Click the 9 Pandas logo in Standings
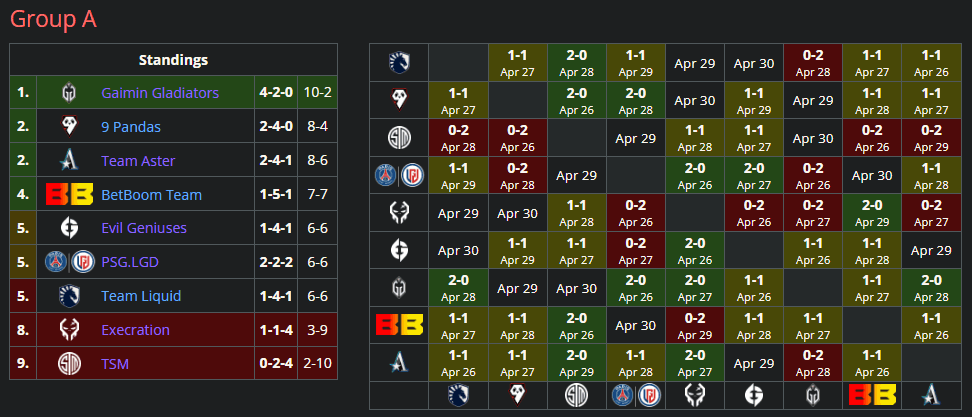The width and height of the screenshot is (972, 417). tap(69, 127)
